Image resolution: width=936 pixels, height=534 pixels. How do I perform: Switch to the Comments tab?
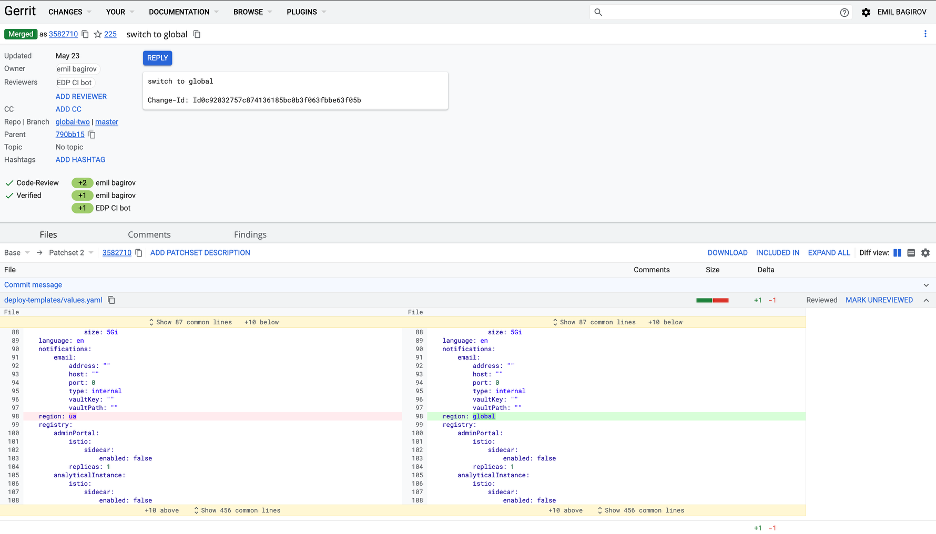pos(149,234)
